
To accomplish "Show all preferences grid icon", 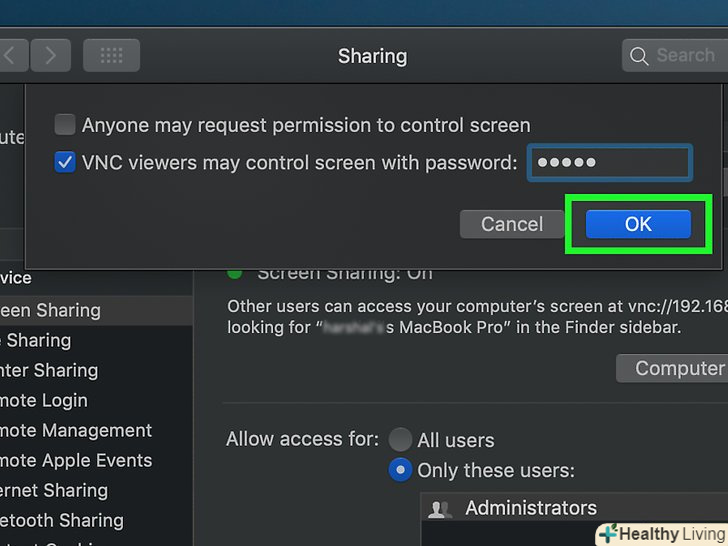I will tap(110, 56).
